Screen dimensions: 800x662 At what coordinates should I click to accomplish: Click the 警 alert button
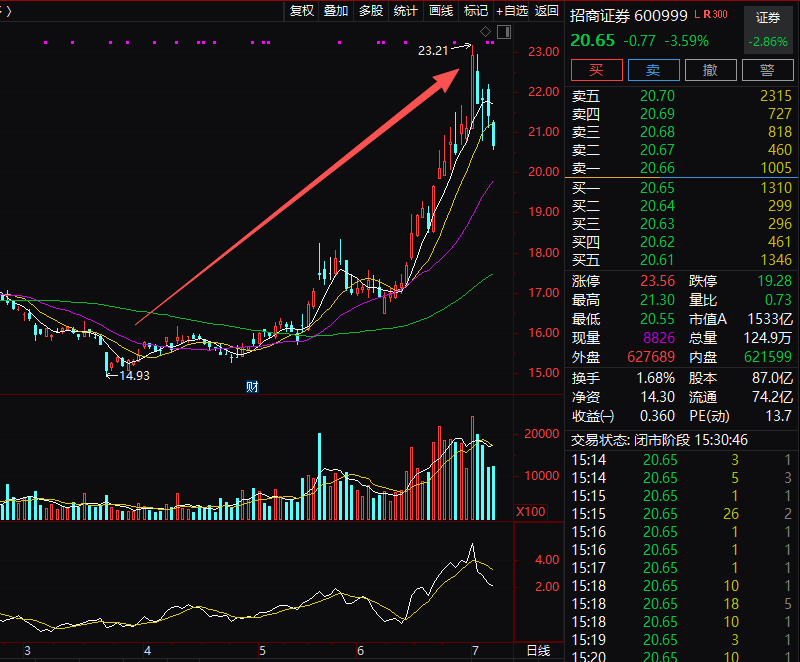[767, 70]
